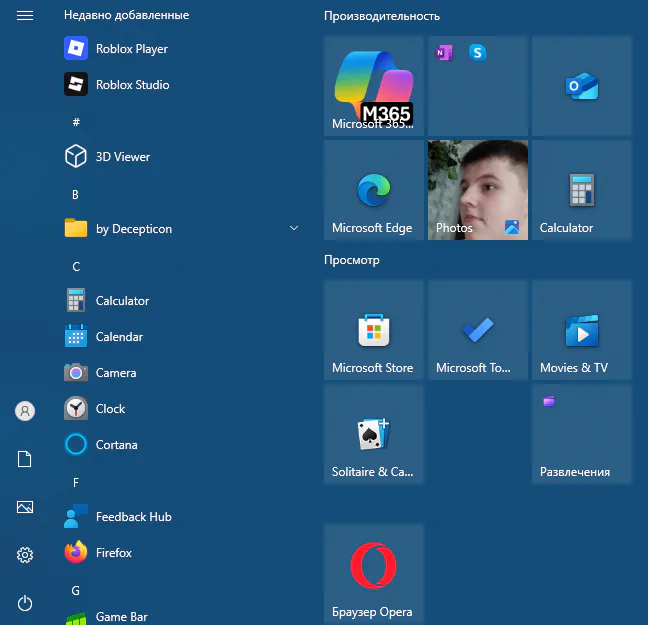Screen dimensions: 648x625
Task: Launch the Microsoft To Do tile
Action: [x=478, y=330]
